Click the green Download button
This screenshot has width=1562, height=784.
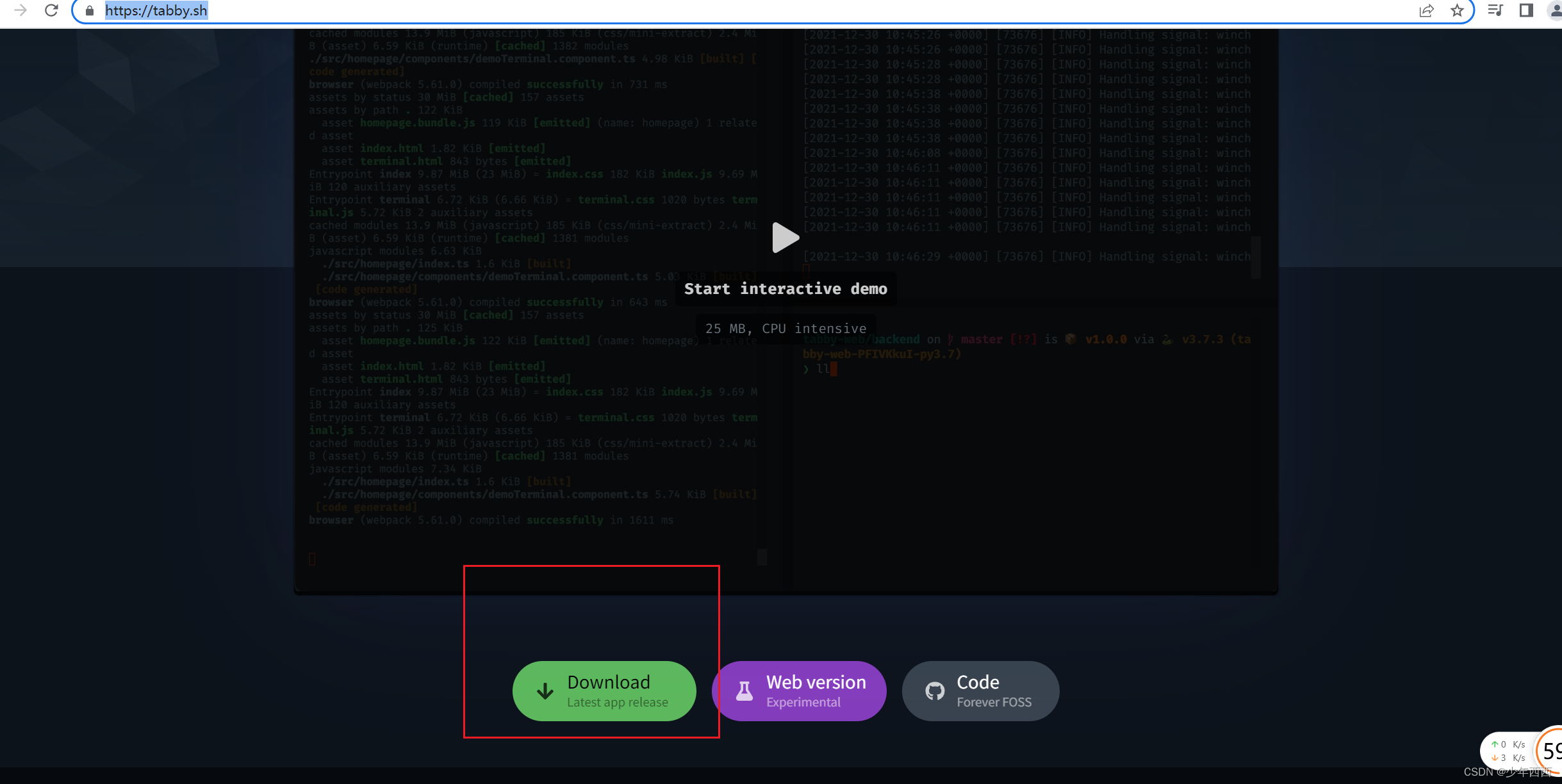pos(604,690)
